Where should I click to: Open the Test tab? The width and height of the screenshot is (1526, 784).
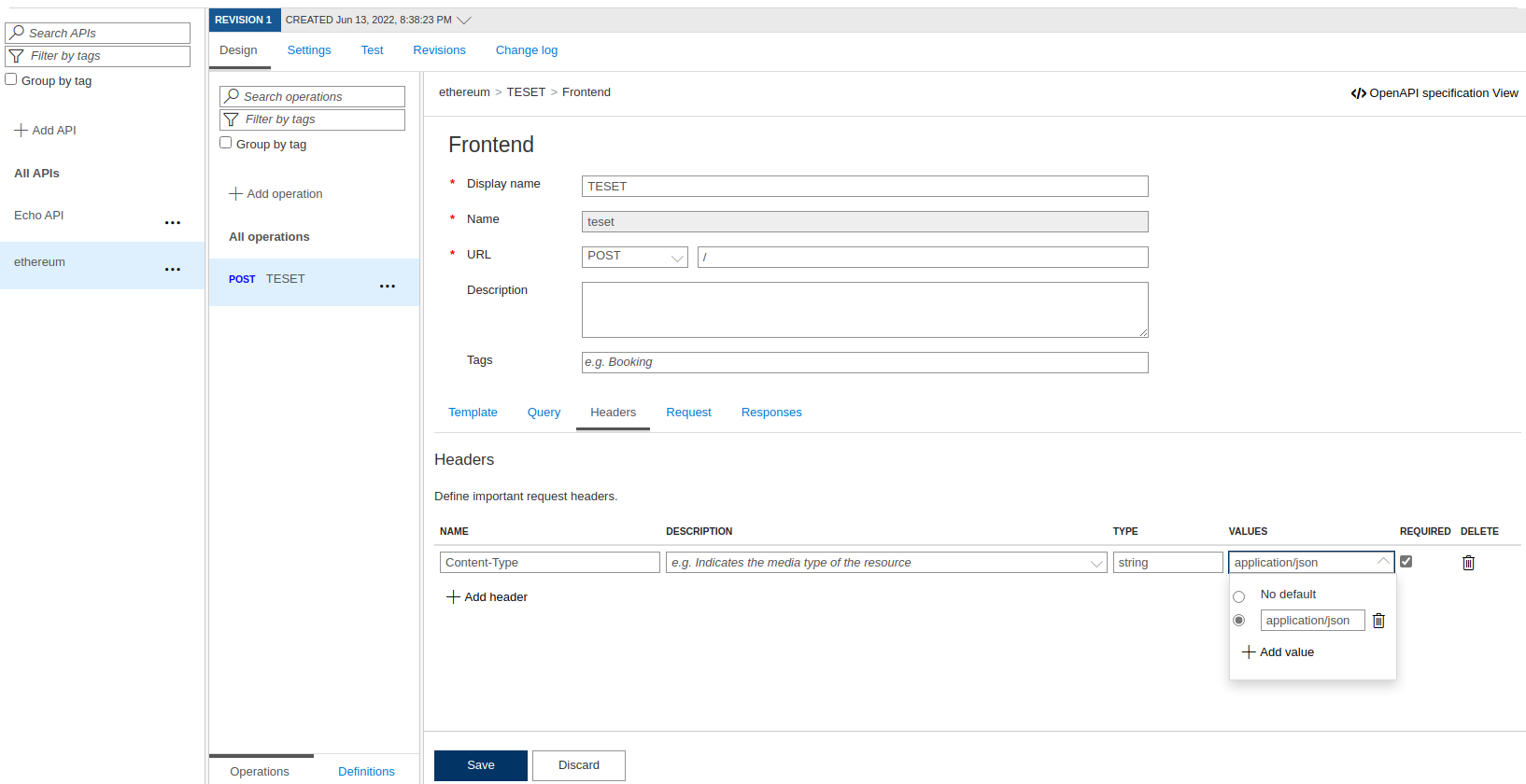pyautogui.click(x=372, y=50)
